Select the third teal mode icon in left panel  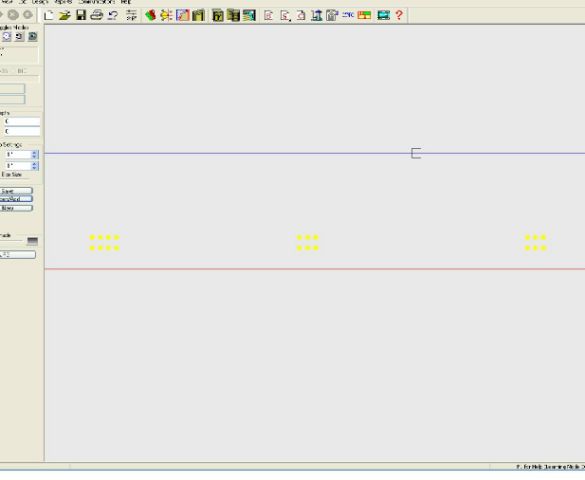pyautogui.click(x=32, y=36)
